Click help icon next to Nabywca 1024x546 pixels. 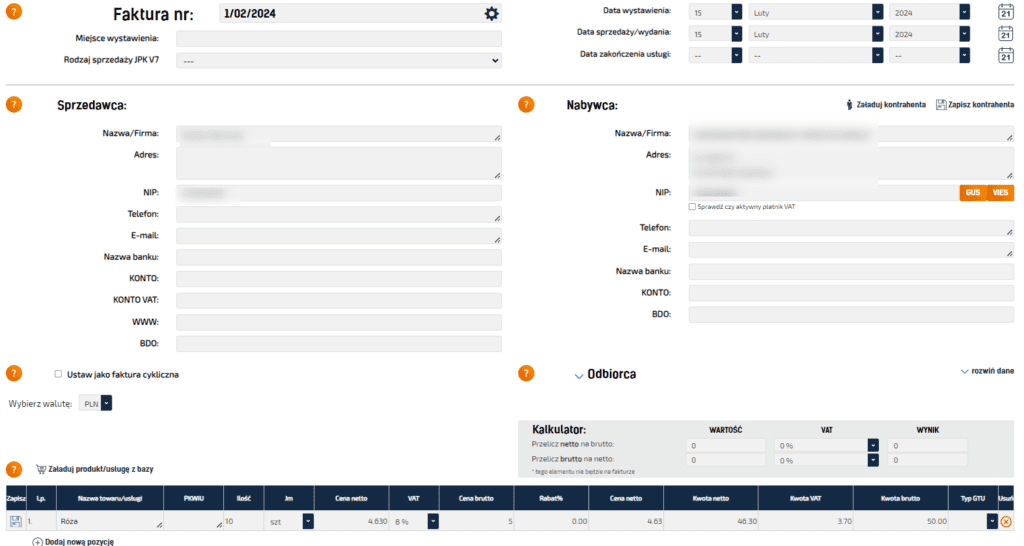point(526,105)
